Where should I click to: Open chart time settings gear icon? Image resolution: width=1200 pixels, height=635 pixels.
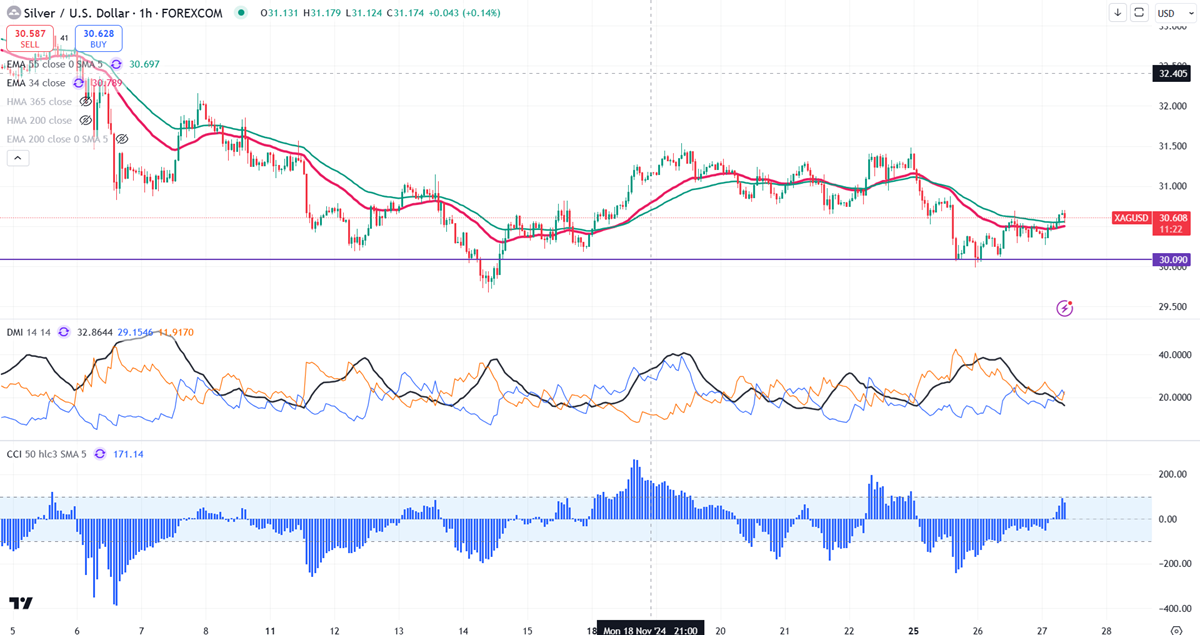[x=1176, y=630]
